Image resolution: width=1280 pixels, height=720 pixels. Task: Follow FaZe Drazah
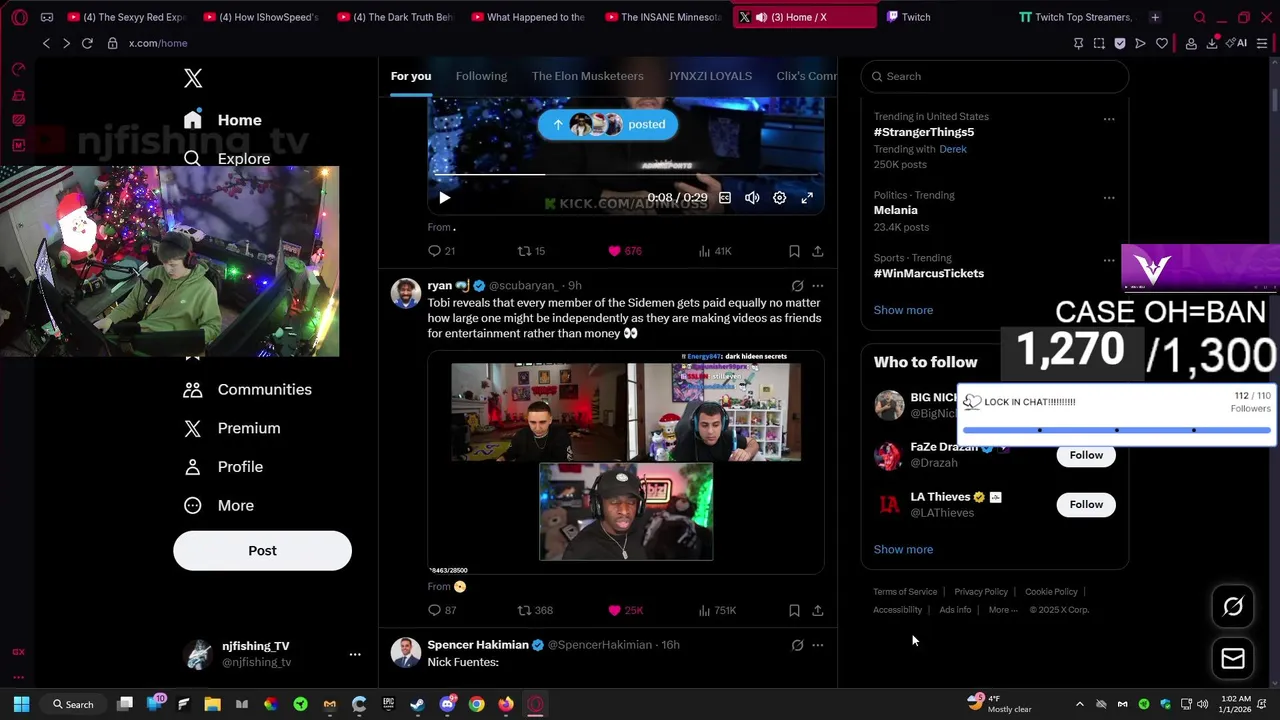[x=1086, y=455]
